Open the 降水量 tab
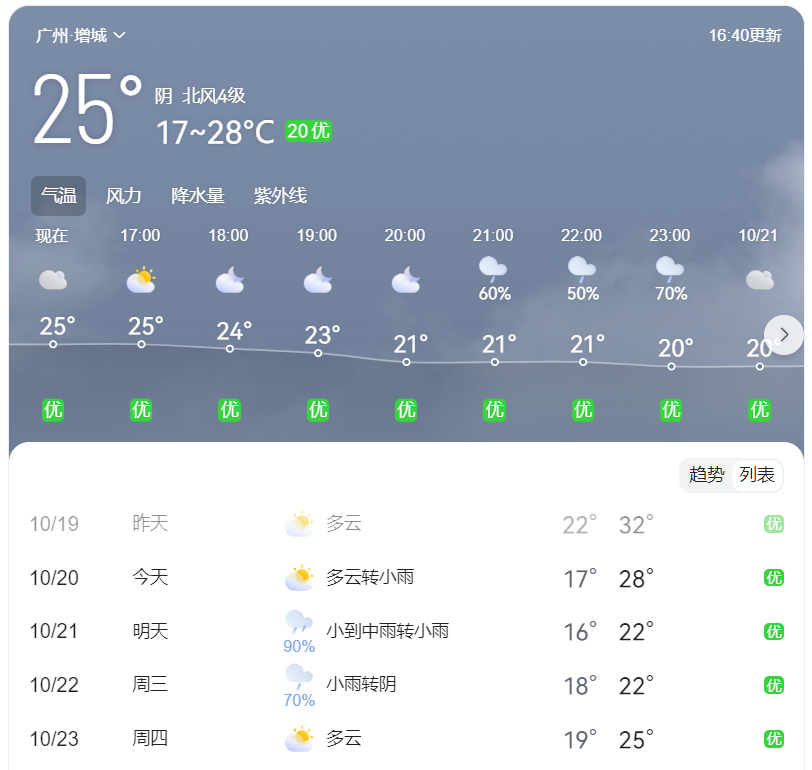The height and width of the screenshot is (770, 812). pyautogui.click(x=198, y=196)
